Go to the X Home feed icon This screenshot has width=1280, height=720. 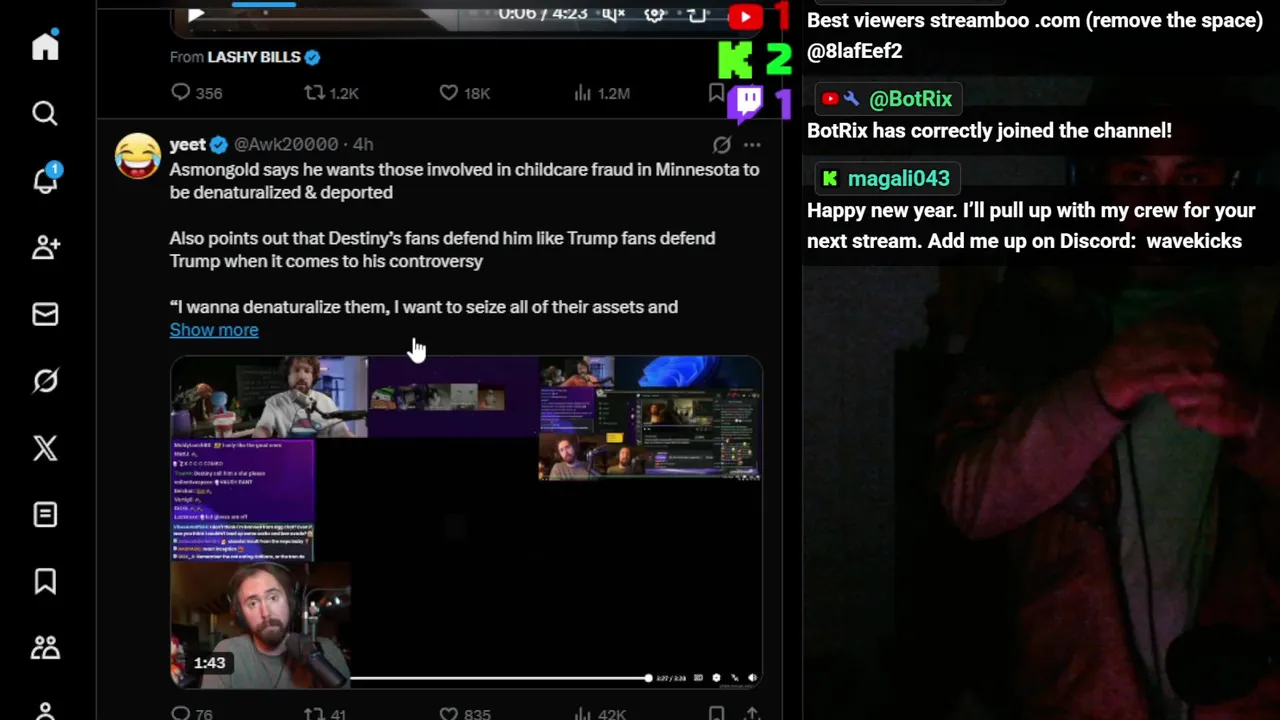pos(45,46)
